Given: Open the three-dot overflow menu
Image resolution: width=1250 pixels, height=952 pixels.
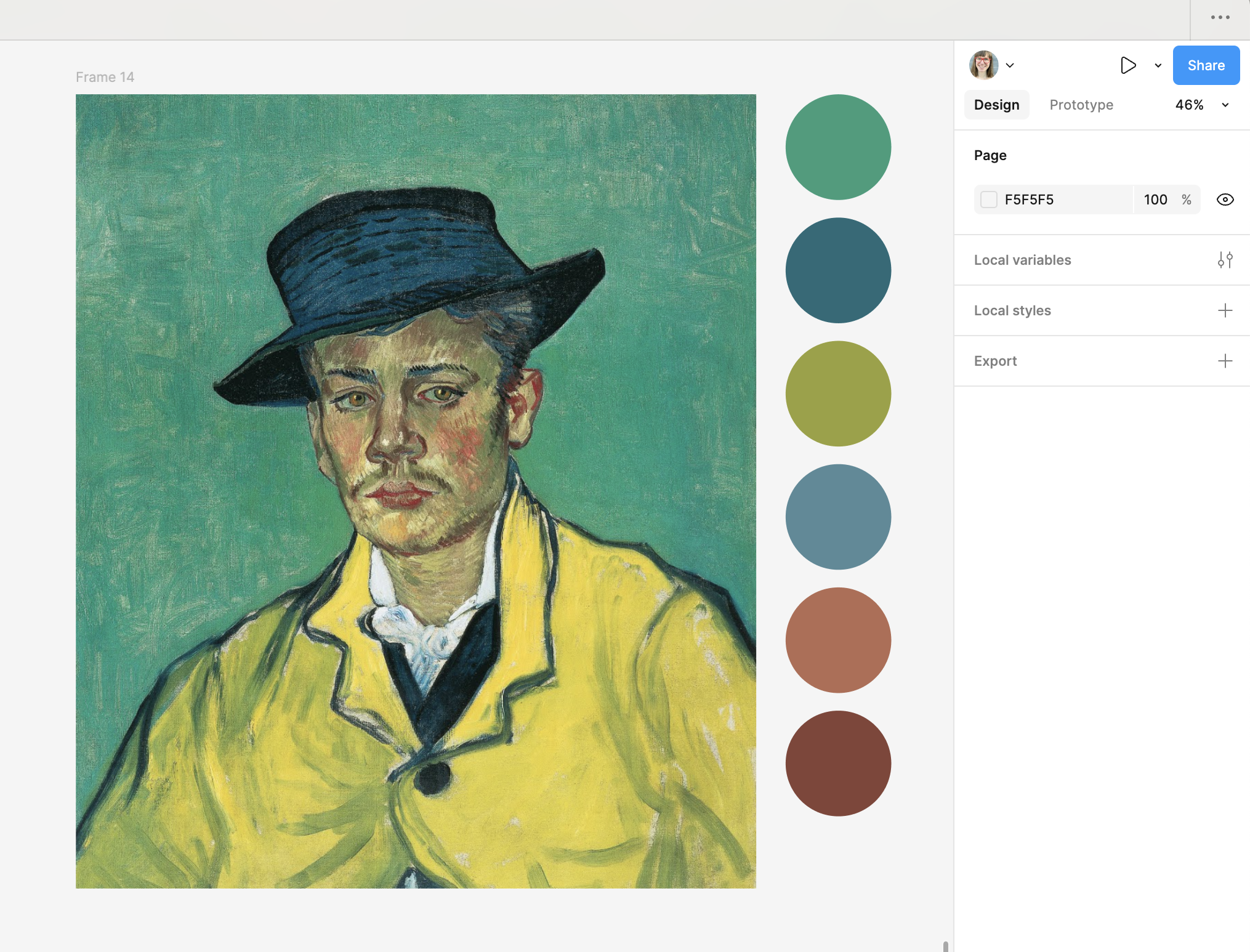Looking at the screenshot, I should [1220, 17].
